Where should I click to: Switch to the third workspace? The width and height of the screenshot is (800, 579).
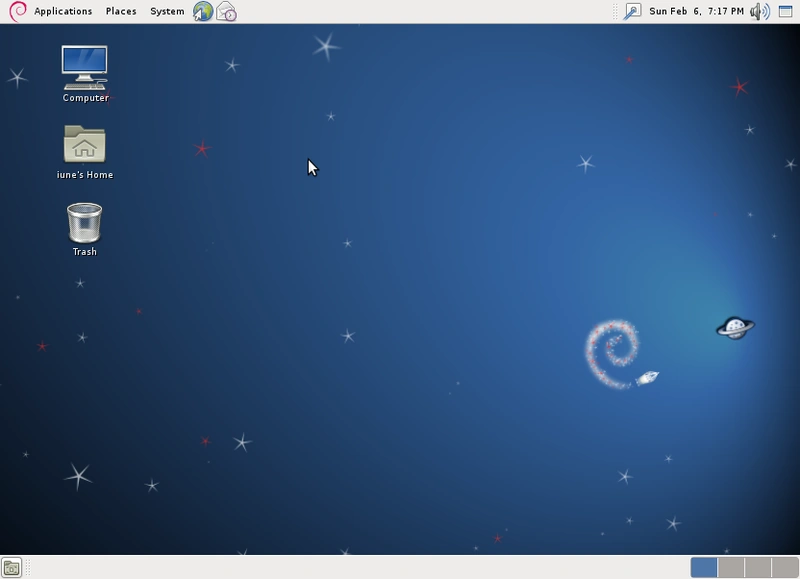click(x=758, y=567)
